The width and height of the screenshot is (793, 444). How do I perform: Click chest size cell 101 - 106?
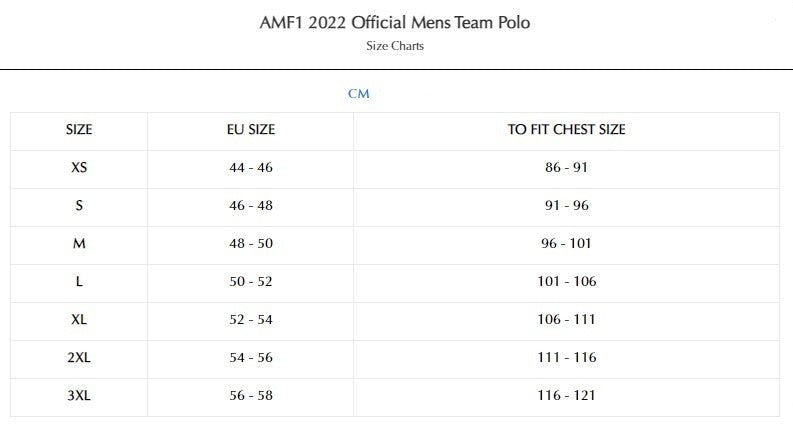tap(566, 282)
